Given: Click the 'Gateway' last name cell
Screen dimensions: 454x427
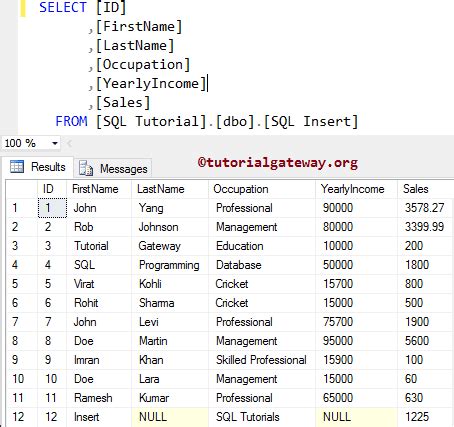Looking at the screenshot, I should point(170,246).
